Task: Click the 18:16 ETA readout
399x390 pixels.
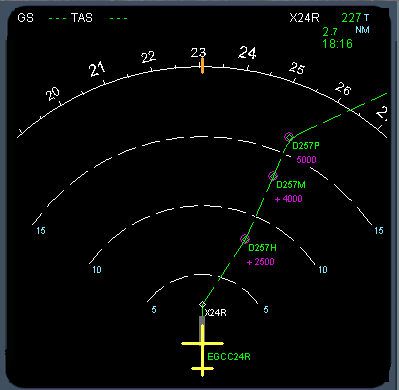Action: point(337,44)
